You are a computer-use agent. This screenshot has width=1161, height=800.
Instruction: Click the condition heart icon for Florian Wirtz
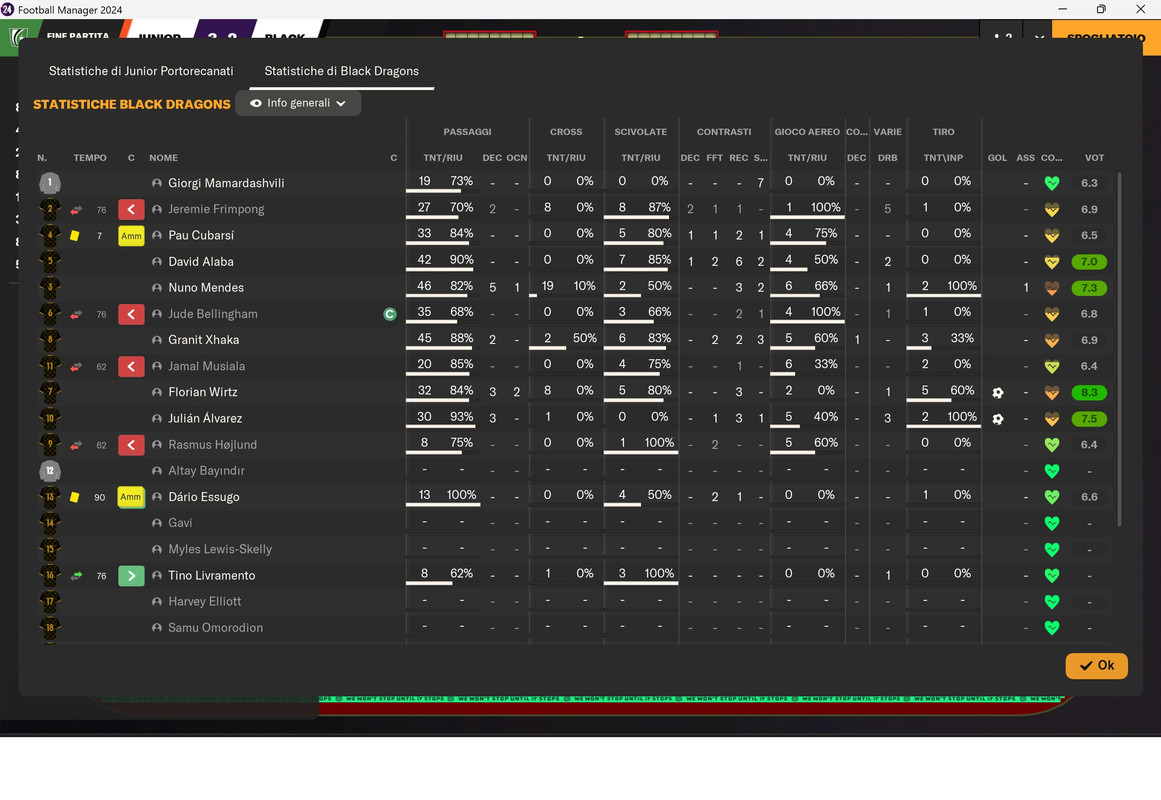tap(1051, 393)
